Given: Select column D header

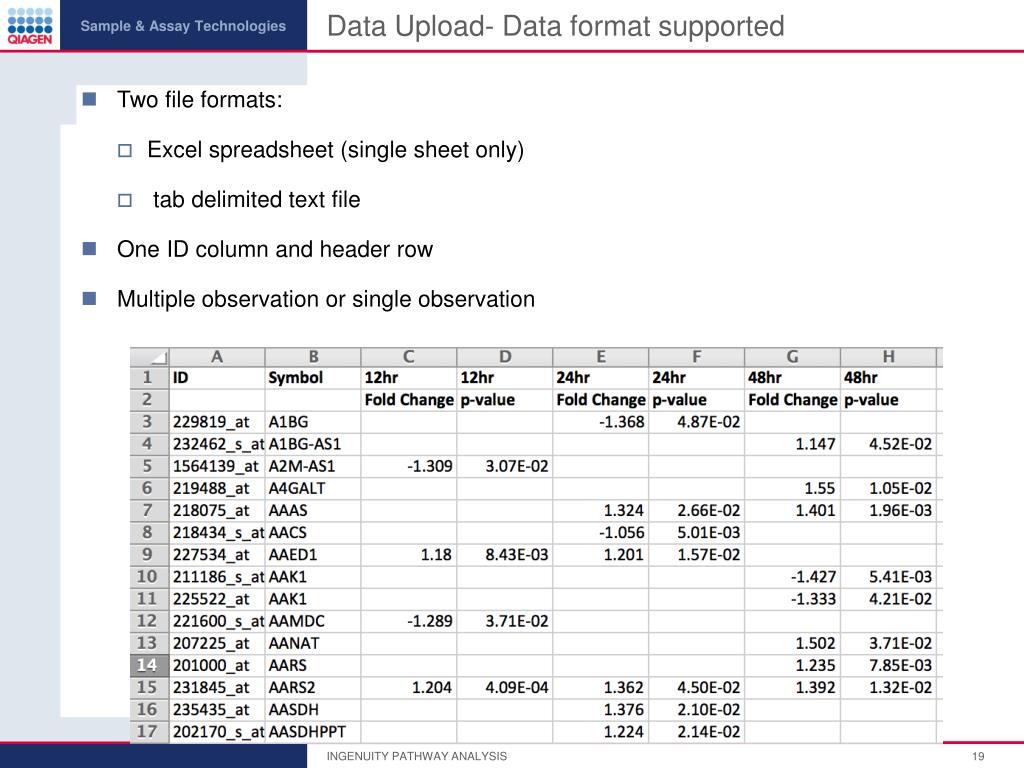Looking at the screenshot, I should [505, 357].
